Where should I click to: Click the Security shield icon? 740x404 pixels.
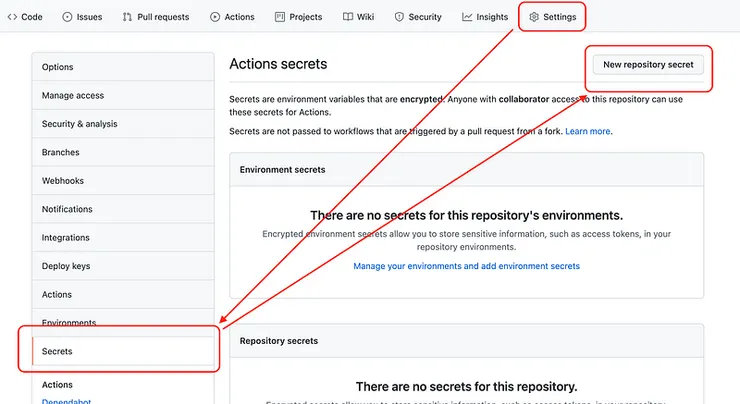[x=399, y=17]
